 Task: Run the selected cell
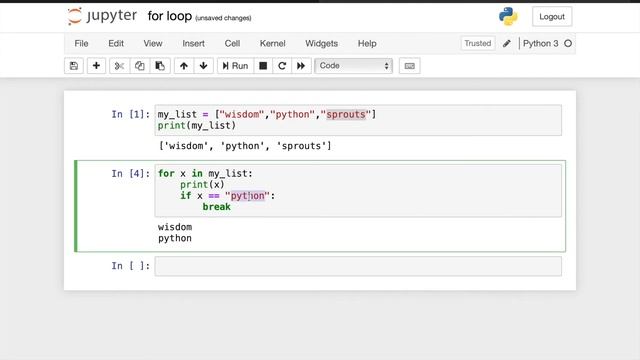coord(236,66)
